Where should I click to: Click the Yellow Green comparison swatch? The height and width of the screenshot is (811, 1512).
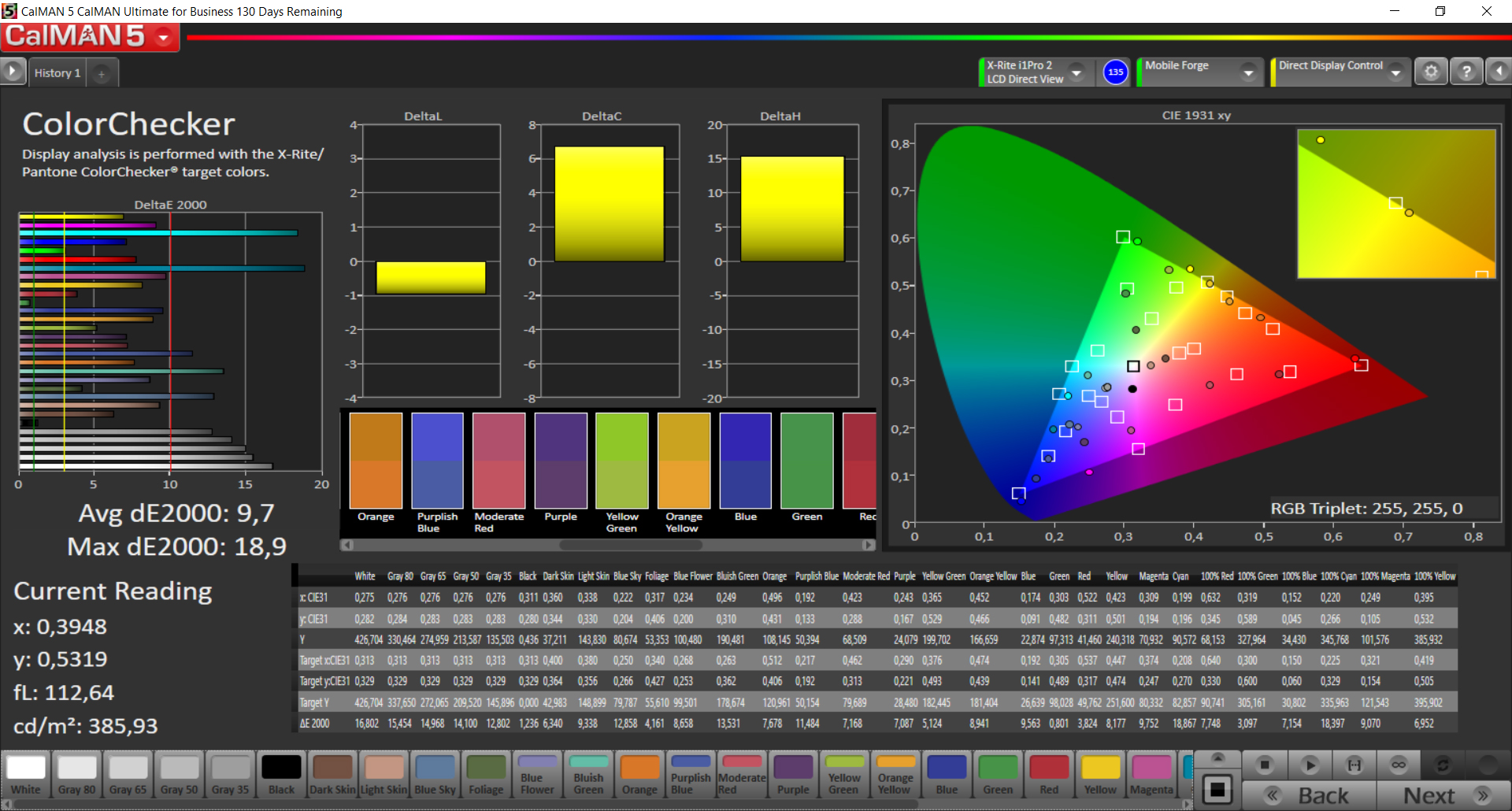click(x=622, y=461)
